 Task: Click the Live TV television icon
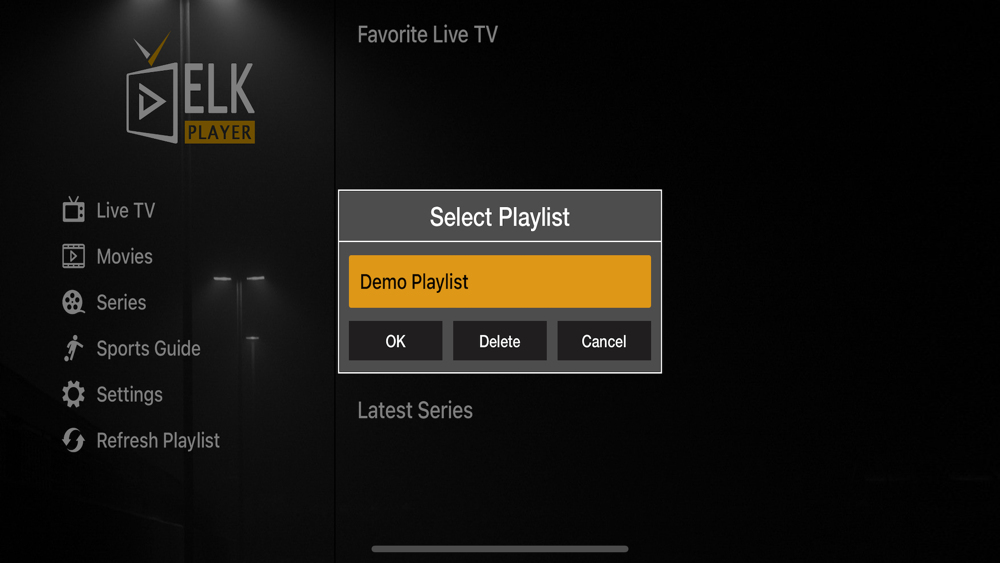coord(73,209)
